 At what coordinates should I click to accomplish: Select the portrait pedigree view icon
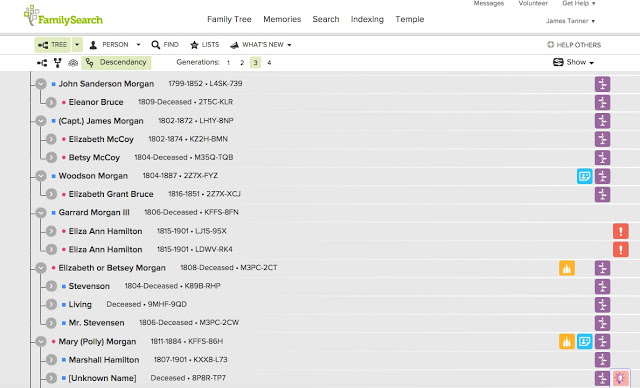[x=58, y=63]
